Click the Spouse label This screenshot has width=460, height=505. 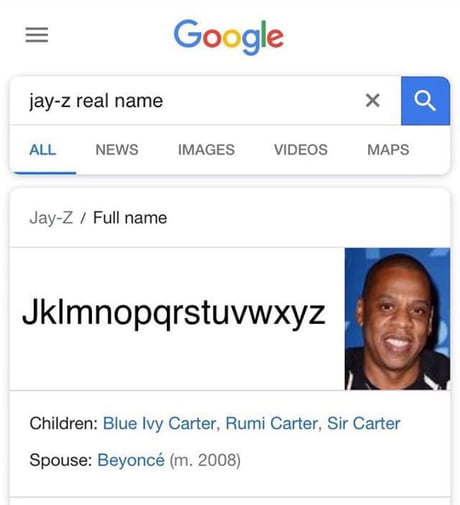[61, 460]
